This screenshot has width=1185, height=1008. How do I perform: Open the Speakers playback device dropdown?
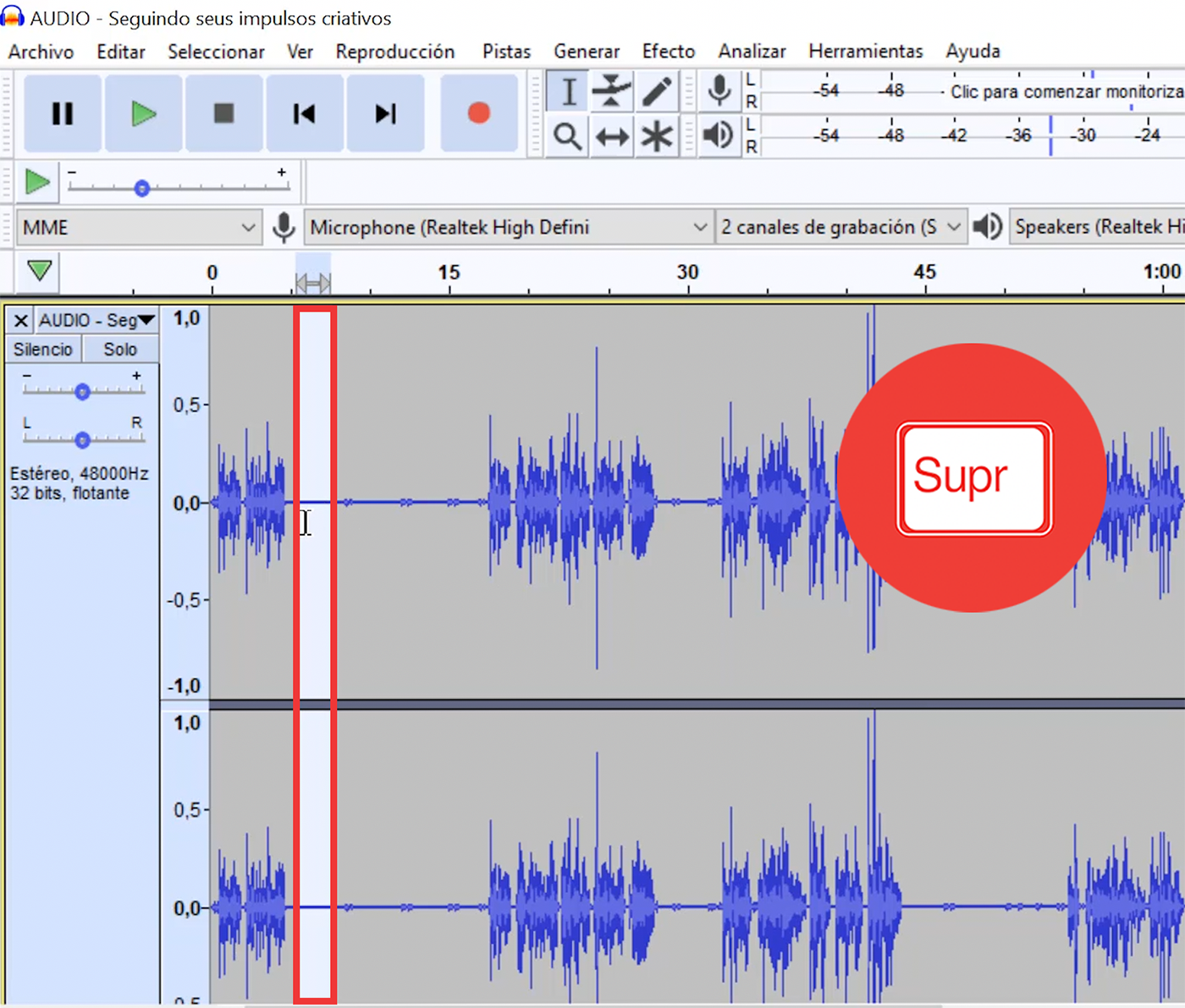point(1097,227)
